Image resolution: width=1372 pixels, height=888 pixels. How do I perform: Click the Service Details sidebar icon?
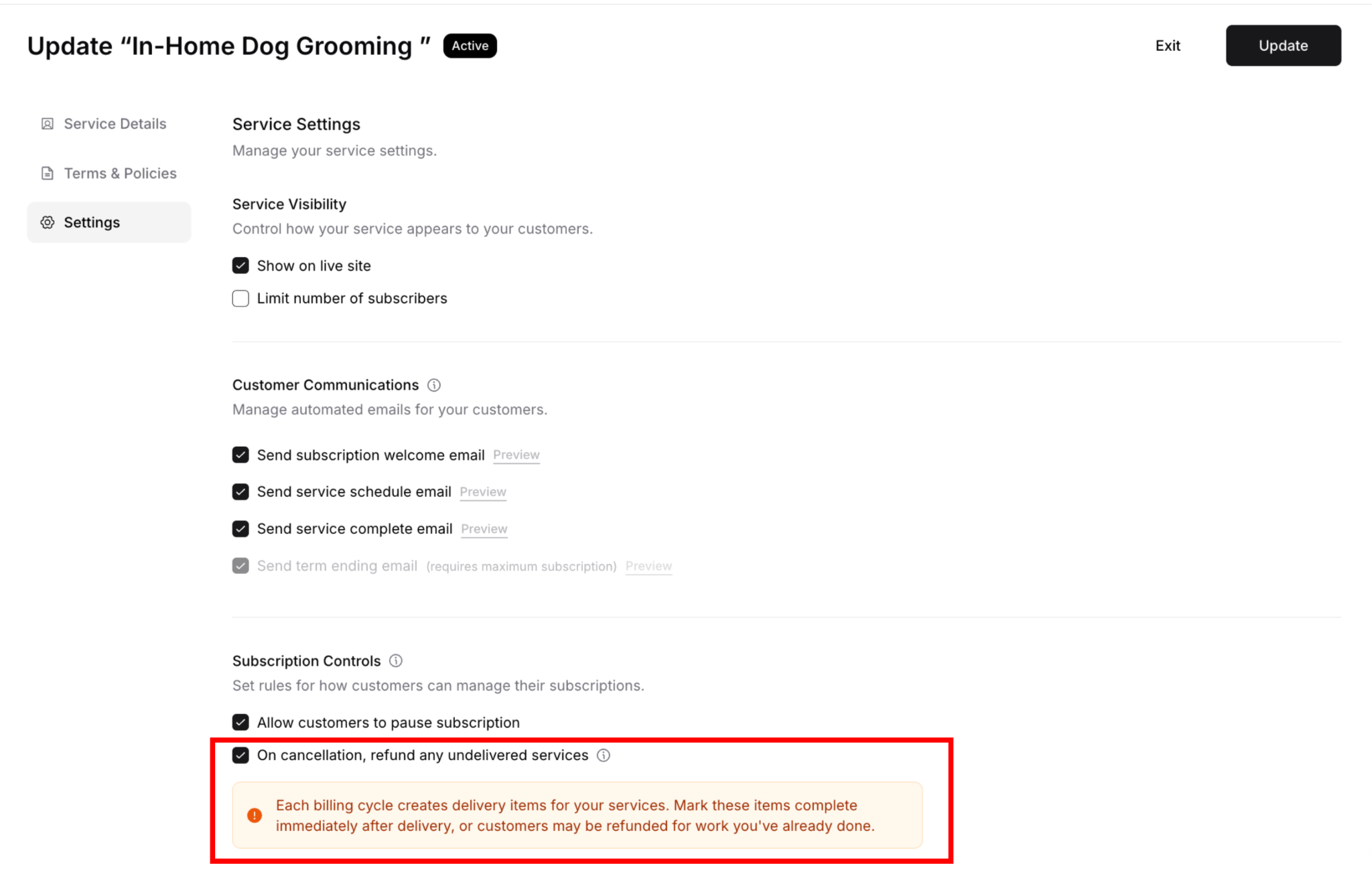[x=47, y=124]
